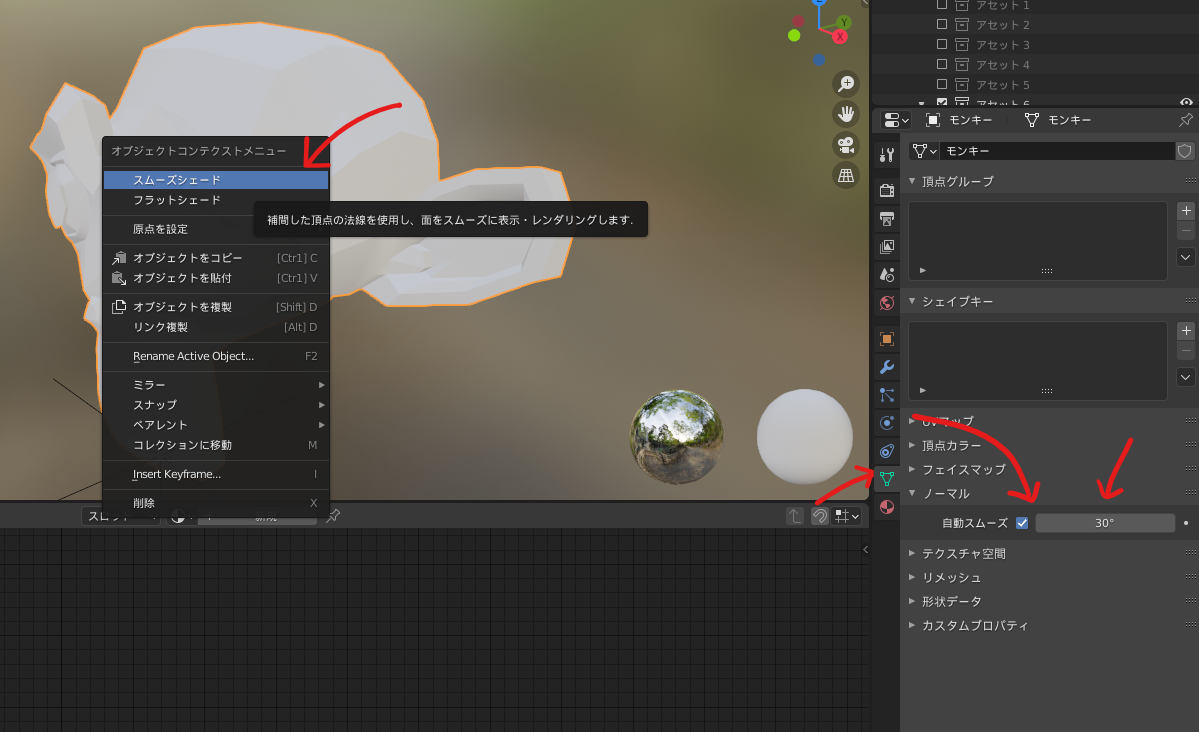Select オブジェクトを複製 menu entry
This screenshot has width=1199, height=732.
tap(216, 307)
